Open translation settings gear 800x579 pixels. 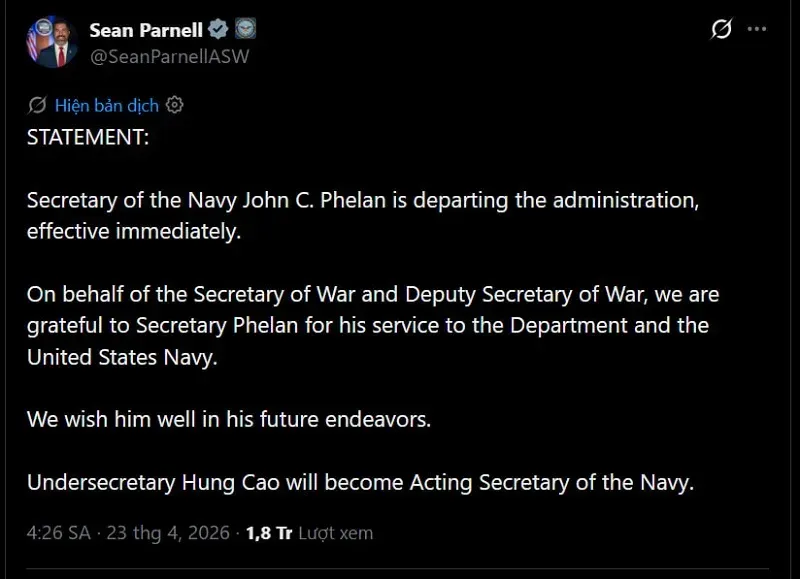point(174,105)
